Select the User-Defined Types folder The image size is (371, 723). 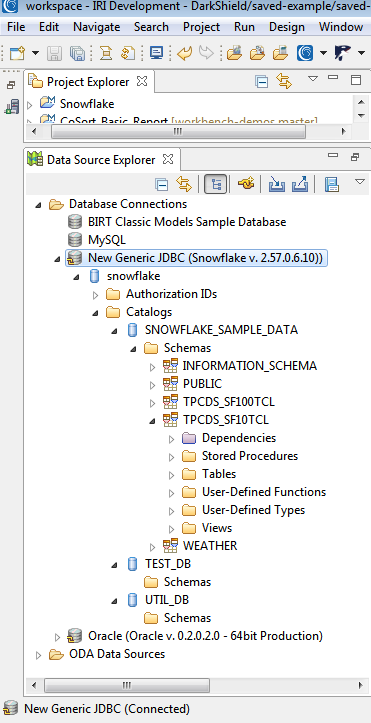point(253,510)
